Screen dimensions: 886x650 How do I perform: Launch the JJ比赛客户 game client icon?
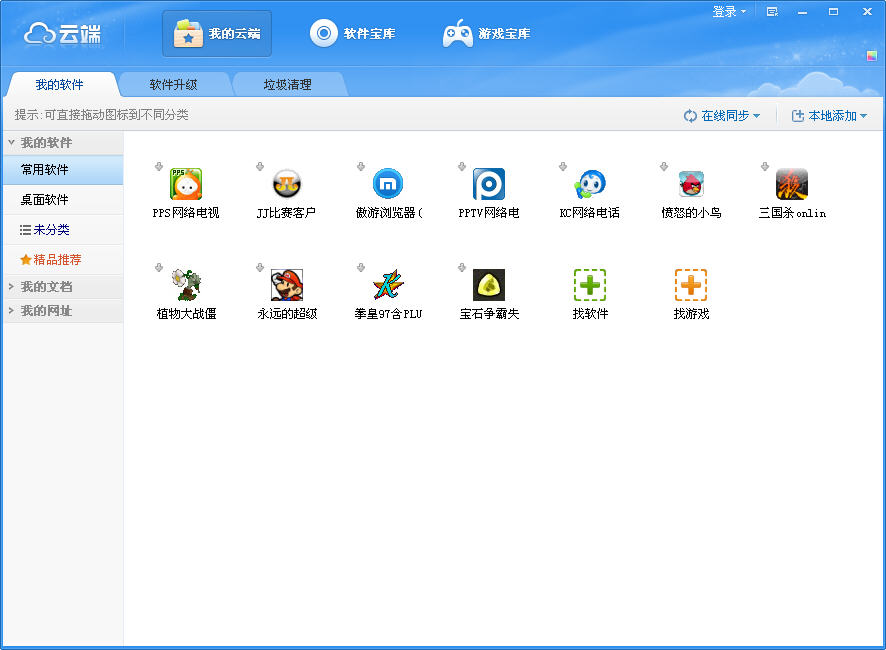coord(287,185)
